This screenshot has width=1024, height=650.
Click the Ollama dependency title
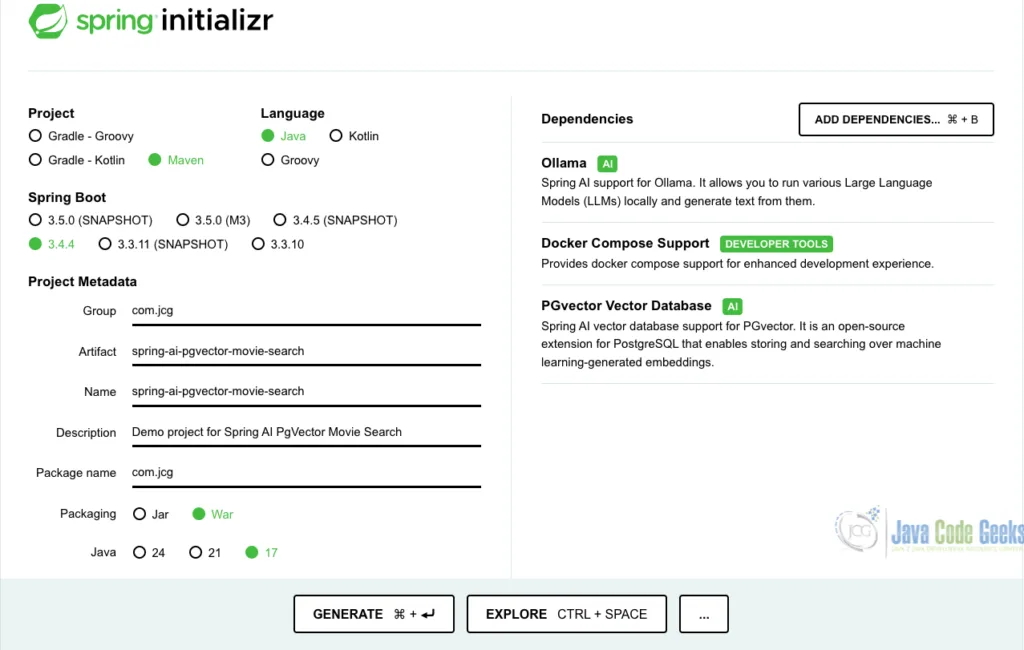(x=564, y=163)
